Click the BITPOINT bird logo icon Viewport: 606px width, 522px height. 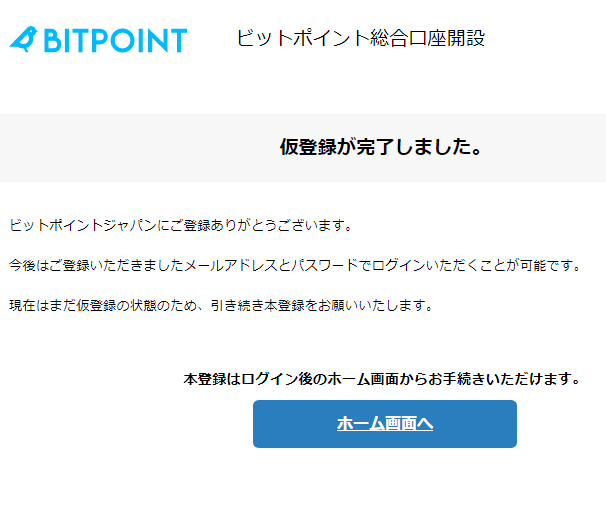click(23, 39)
